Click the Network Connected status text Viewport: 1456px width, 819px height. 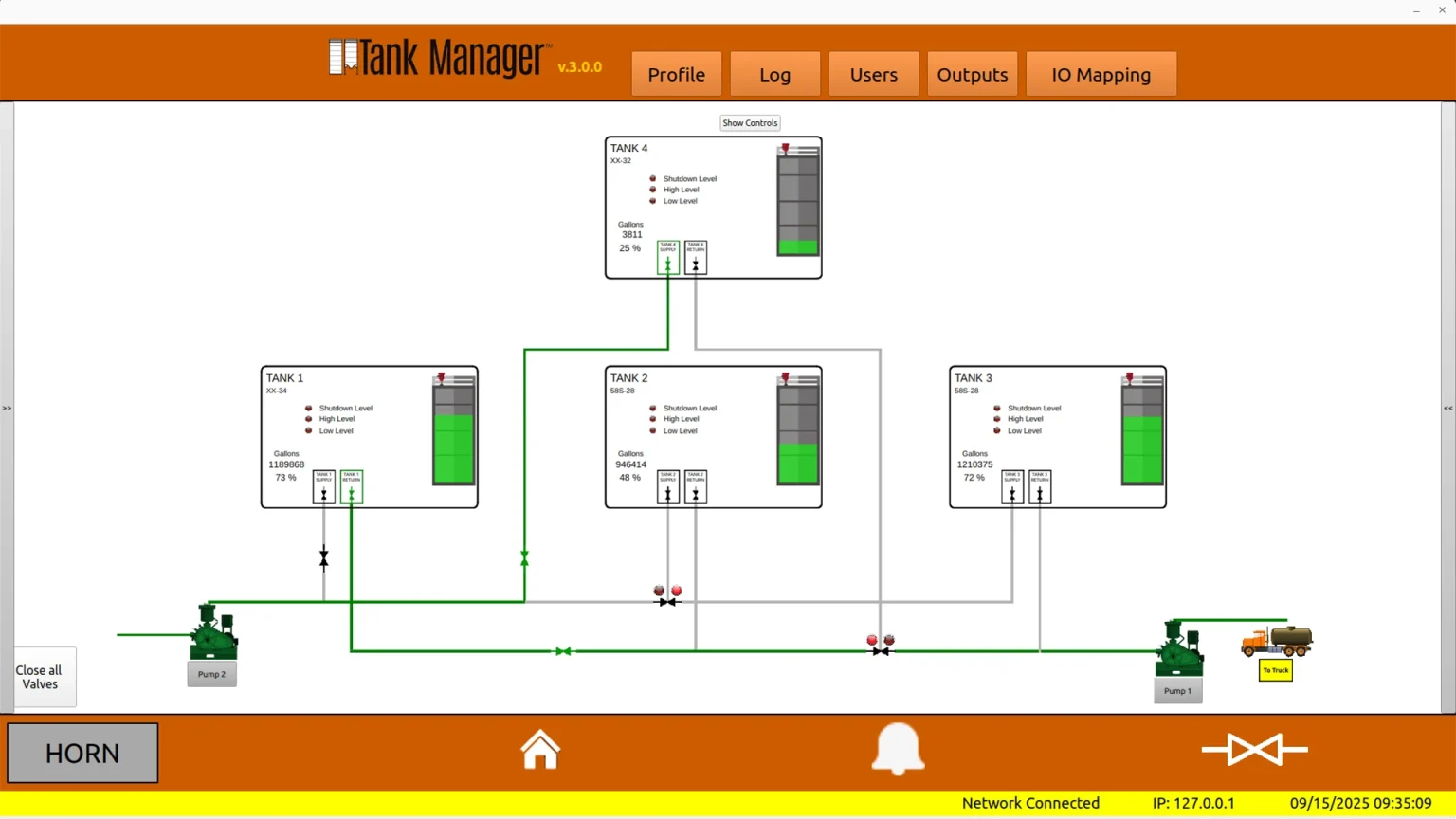pyautogui.click(x=1031, y=803)
